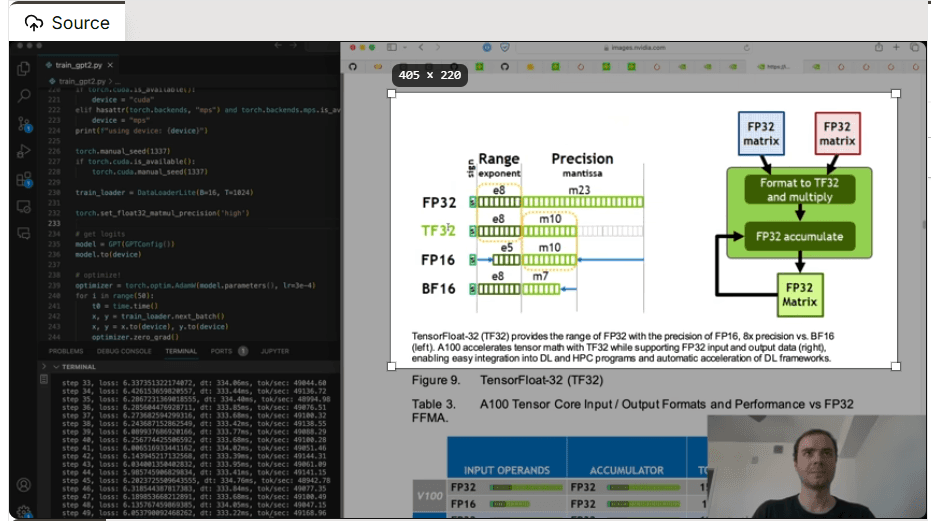Open the Run and Debug view

click(x=24, y=151)
